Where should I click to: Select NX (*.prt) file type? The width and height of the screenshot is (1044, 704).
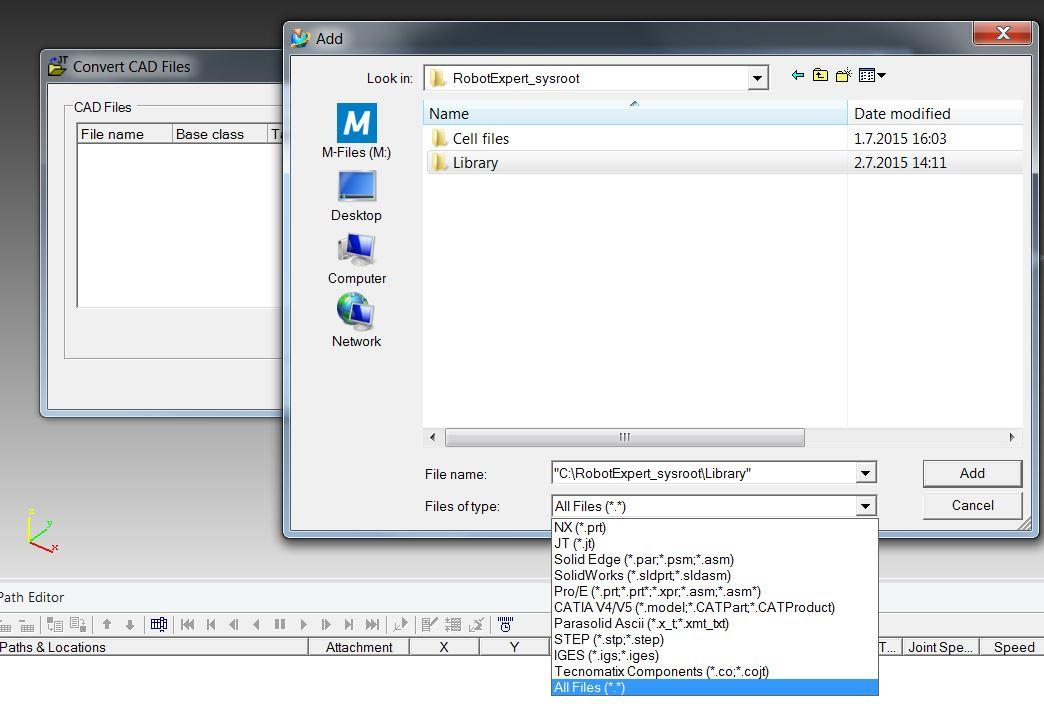click(x=714, y=528)
